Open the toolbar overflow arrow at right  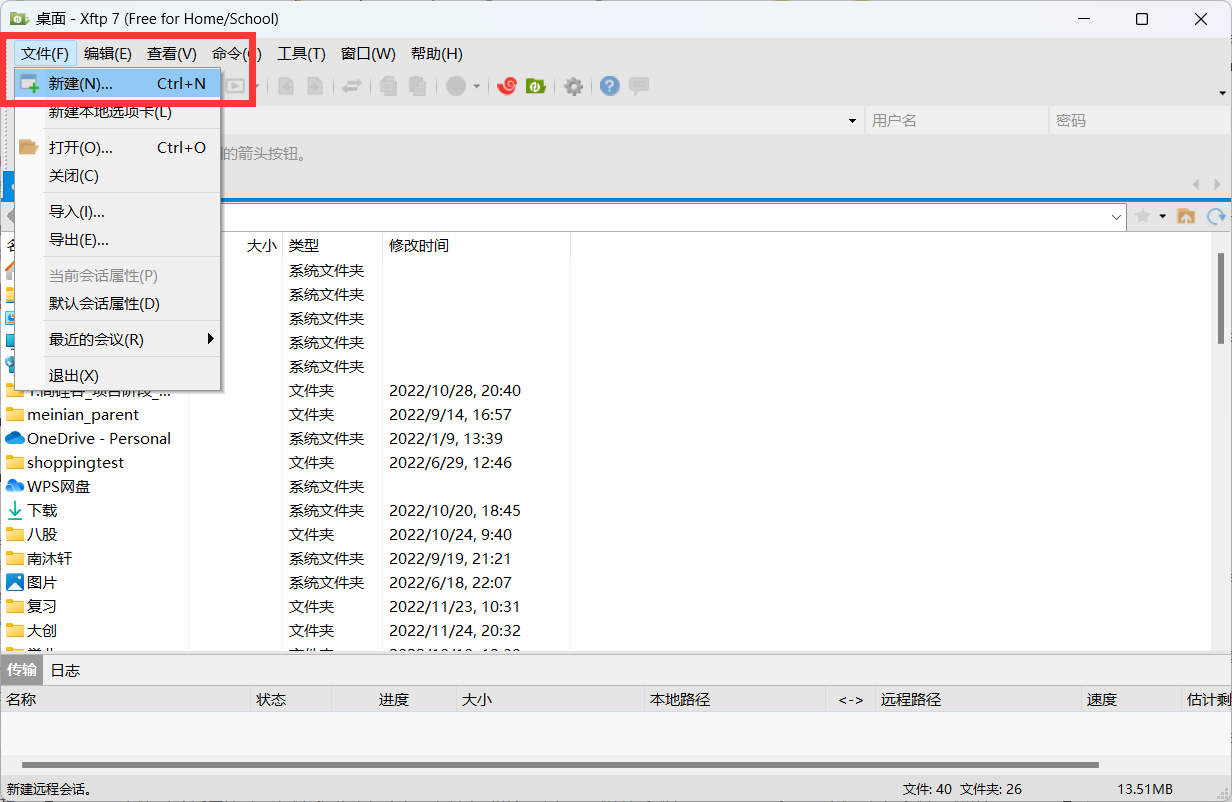tap(1222, 93)
